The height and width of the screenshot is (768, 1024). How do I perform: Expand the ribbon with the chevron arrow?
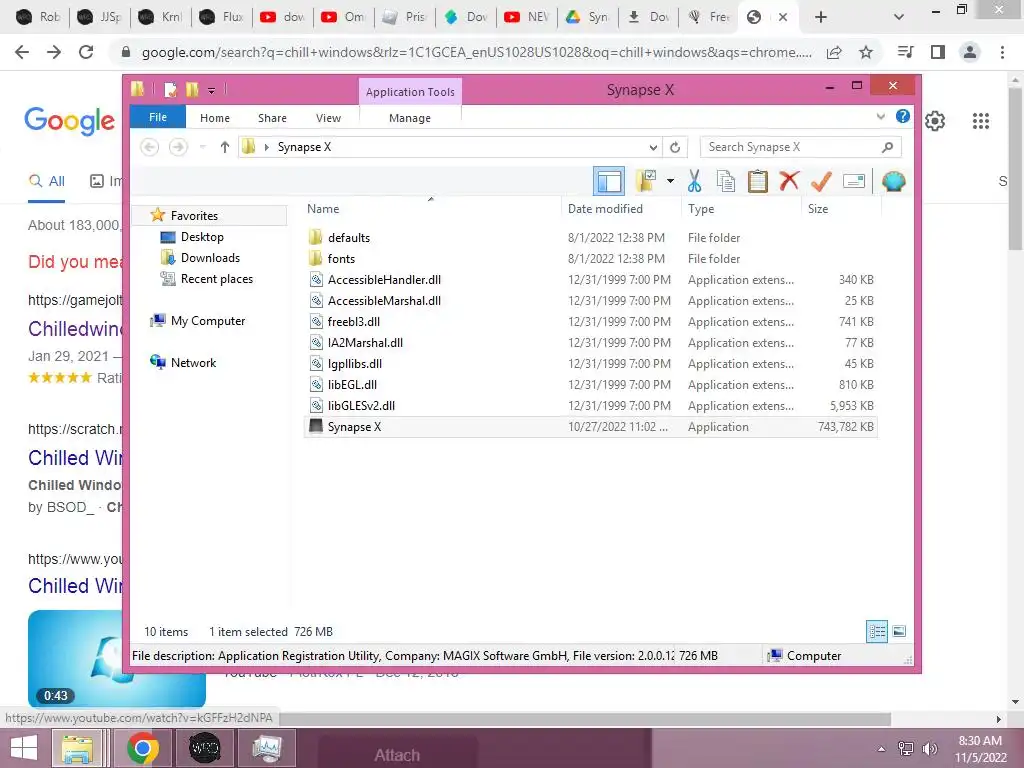(x=880, y=116)
